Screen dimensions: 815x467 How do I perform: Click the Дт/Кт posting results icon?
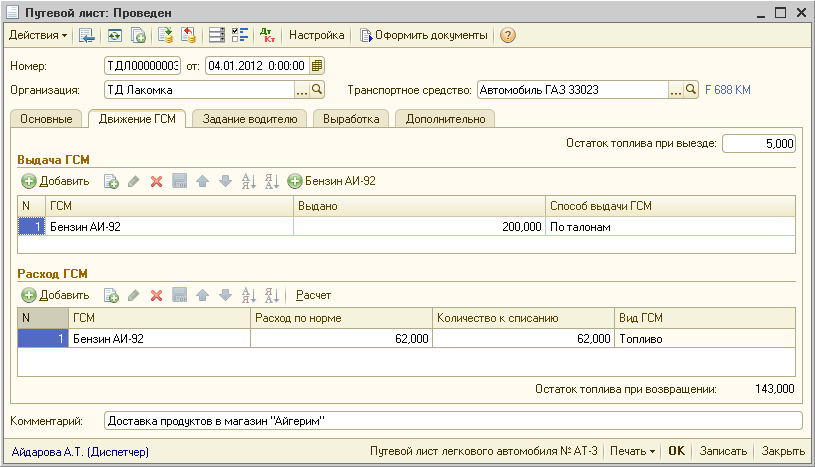267,35
